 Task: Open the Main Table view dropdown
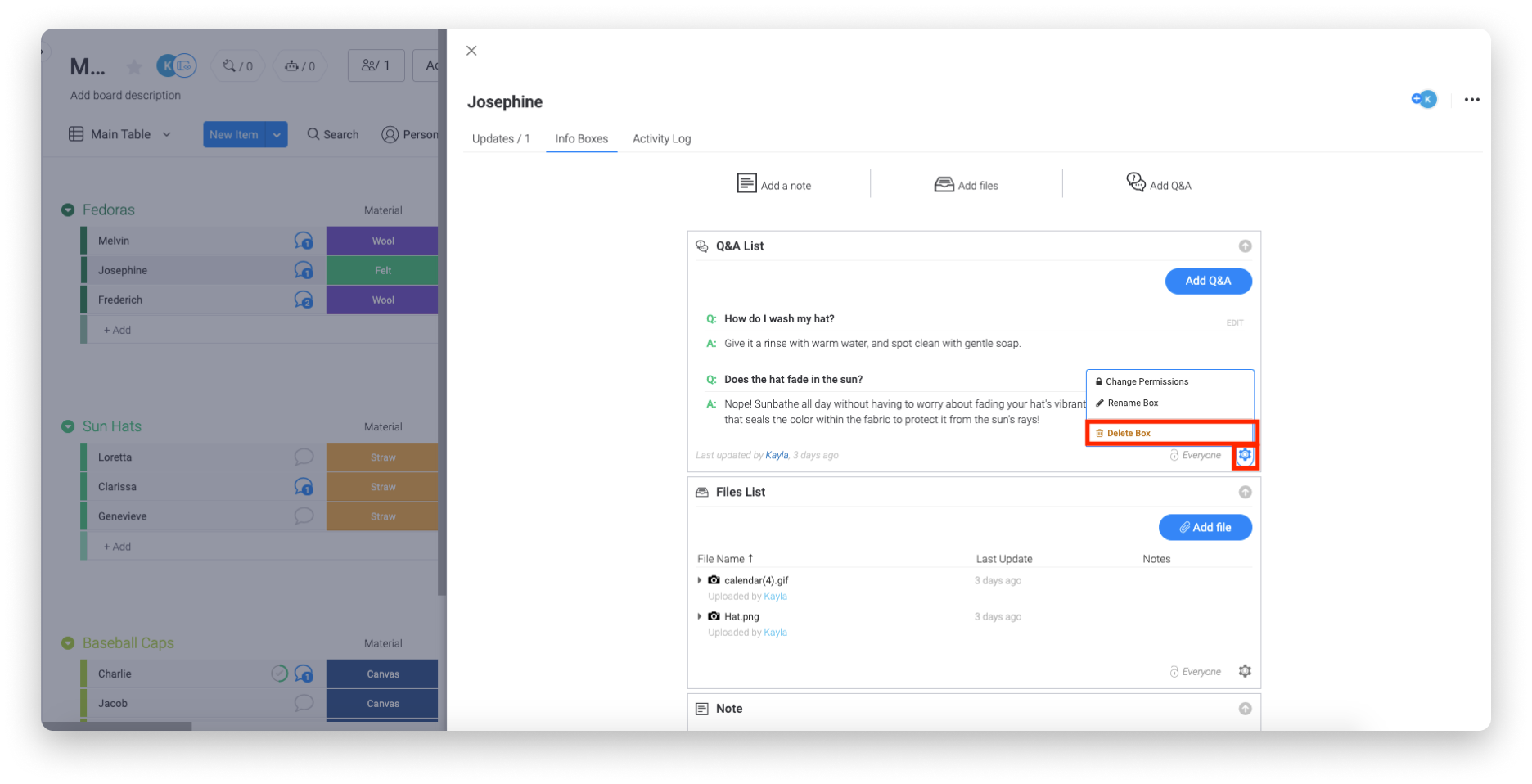(x=120, y=134)
